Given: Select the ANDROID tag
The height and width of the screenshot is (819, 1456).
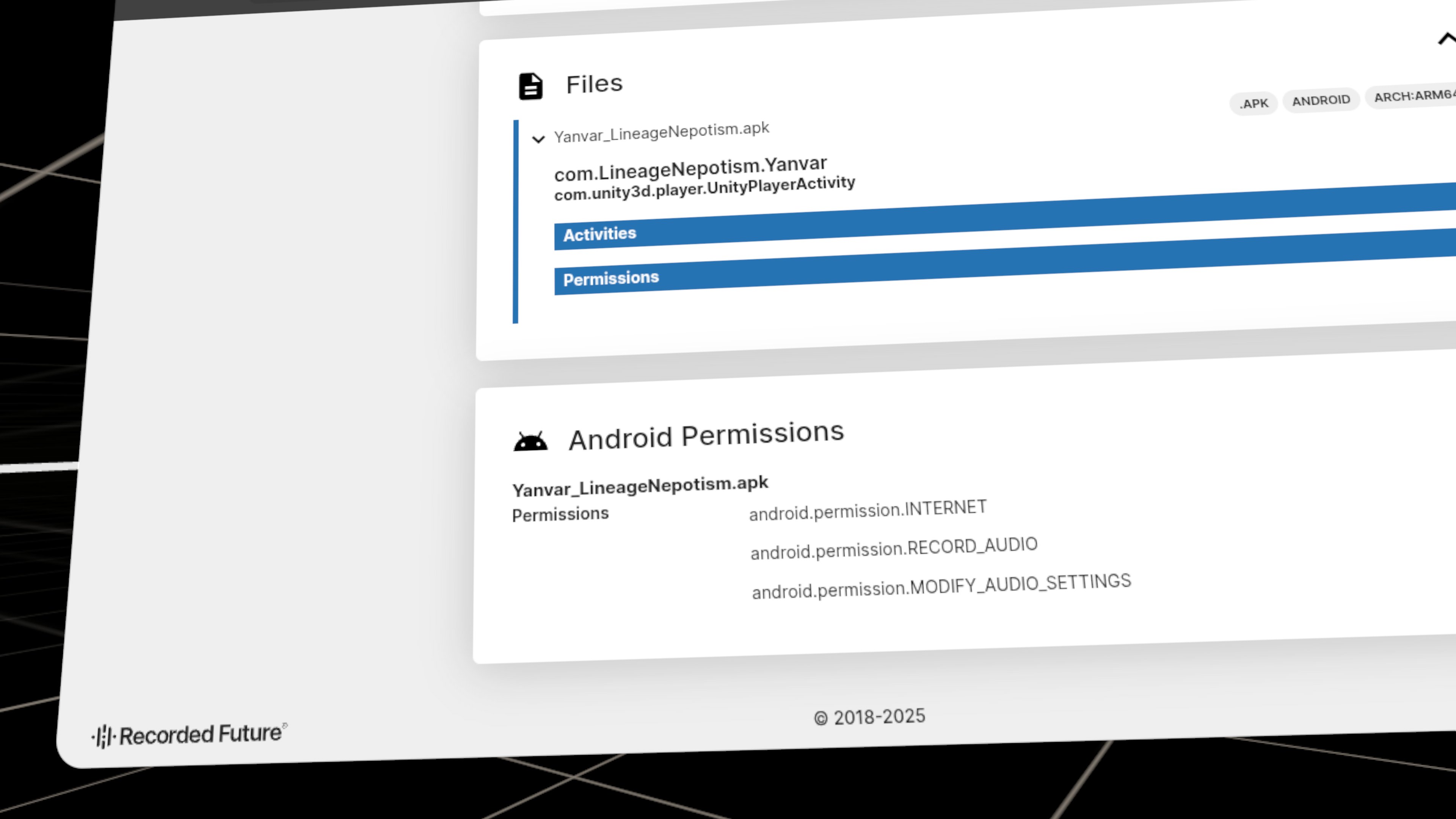Looking at the screenshot, I should [x=1321, y=100].
